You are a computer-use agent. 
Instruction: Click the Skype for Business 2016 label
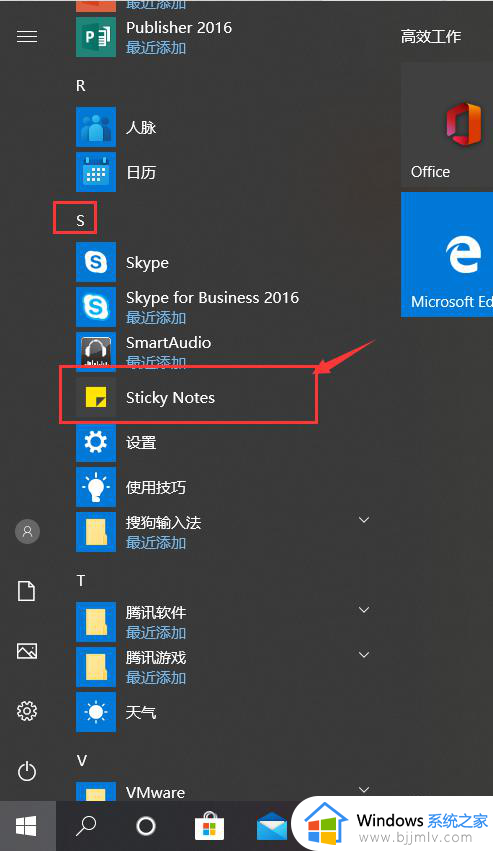tap(212, 297)
